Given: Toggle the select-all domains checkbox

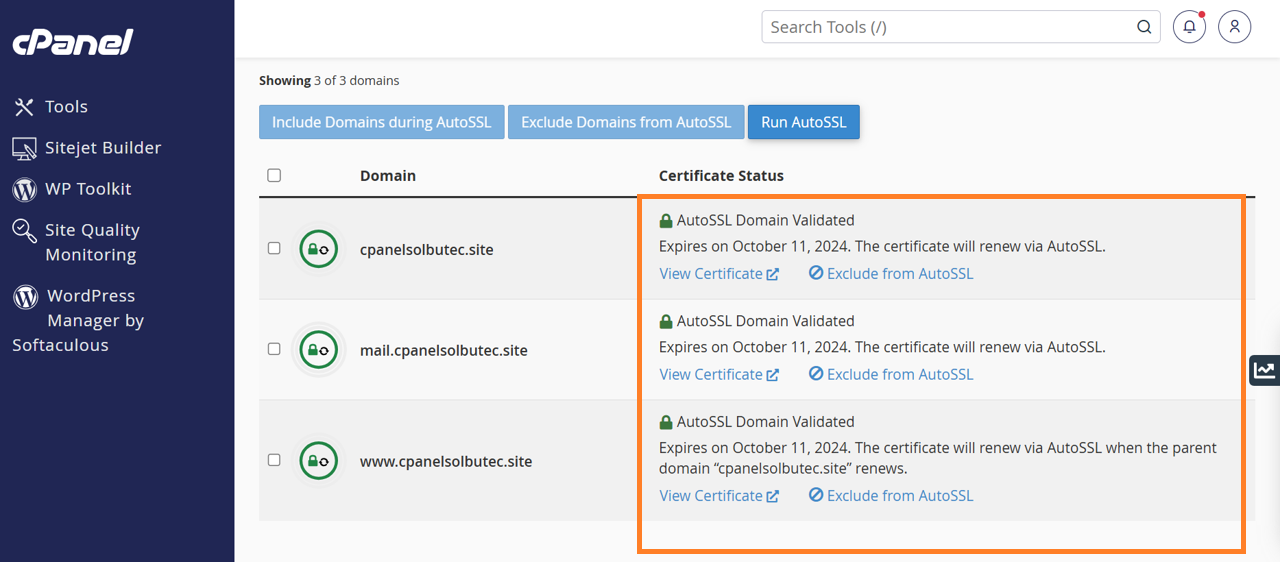Looking at the screenshot, I should coord(274,175).
